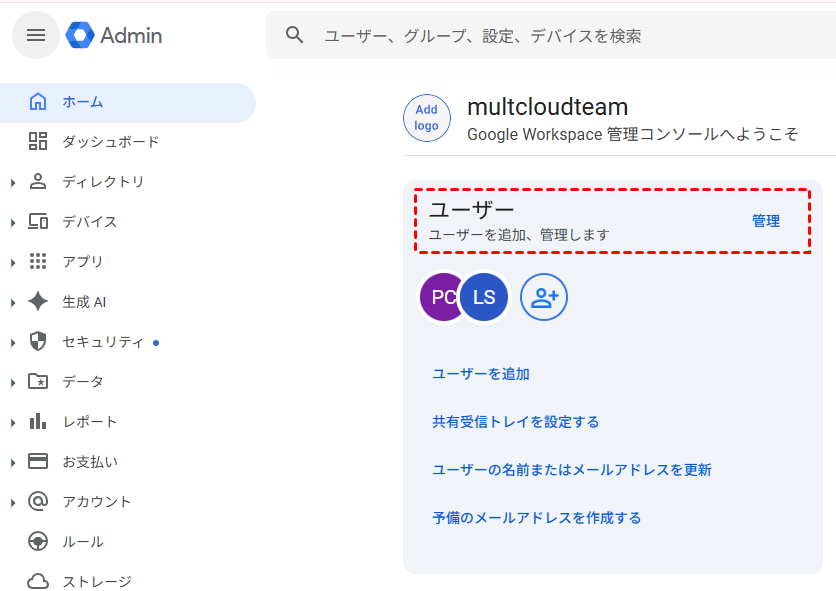Click the home icon in sidebar
The width and height of the screenshot is (836, 591).
pyautogui.click(x=38, y=101)
